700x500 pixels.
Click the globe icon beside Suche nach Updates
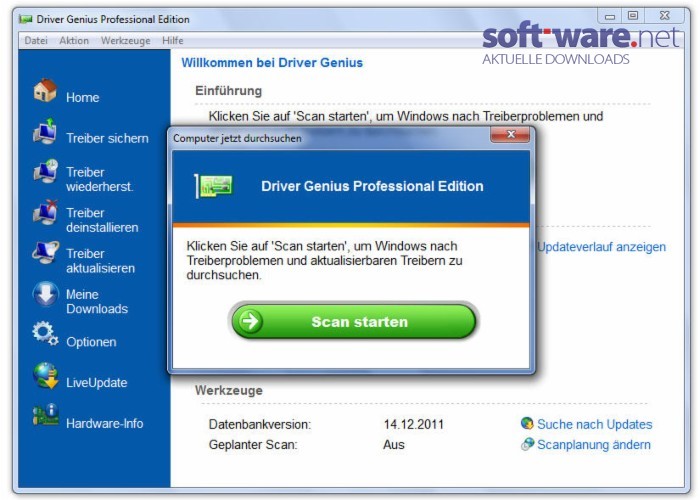pyautogui.click(x=527, y=423)
